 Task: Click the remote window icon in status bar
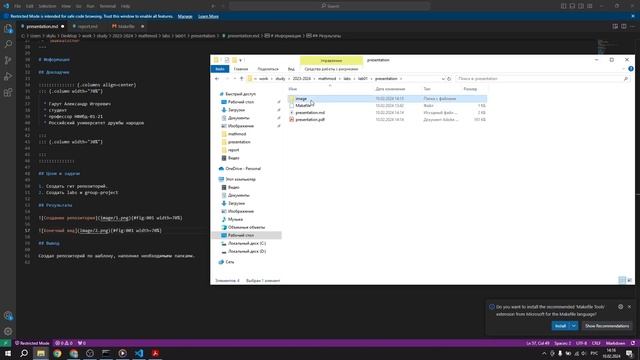(5, 343)
